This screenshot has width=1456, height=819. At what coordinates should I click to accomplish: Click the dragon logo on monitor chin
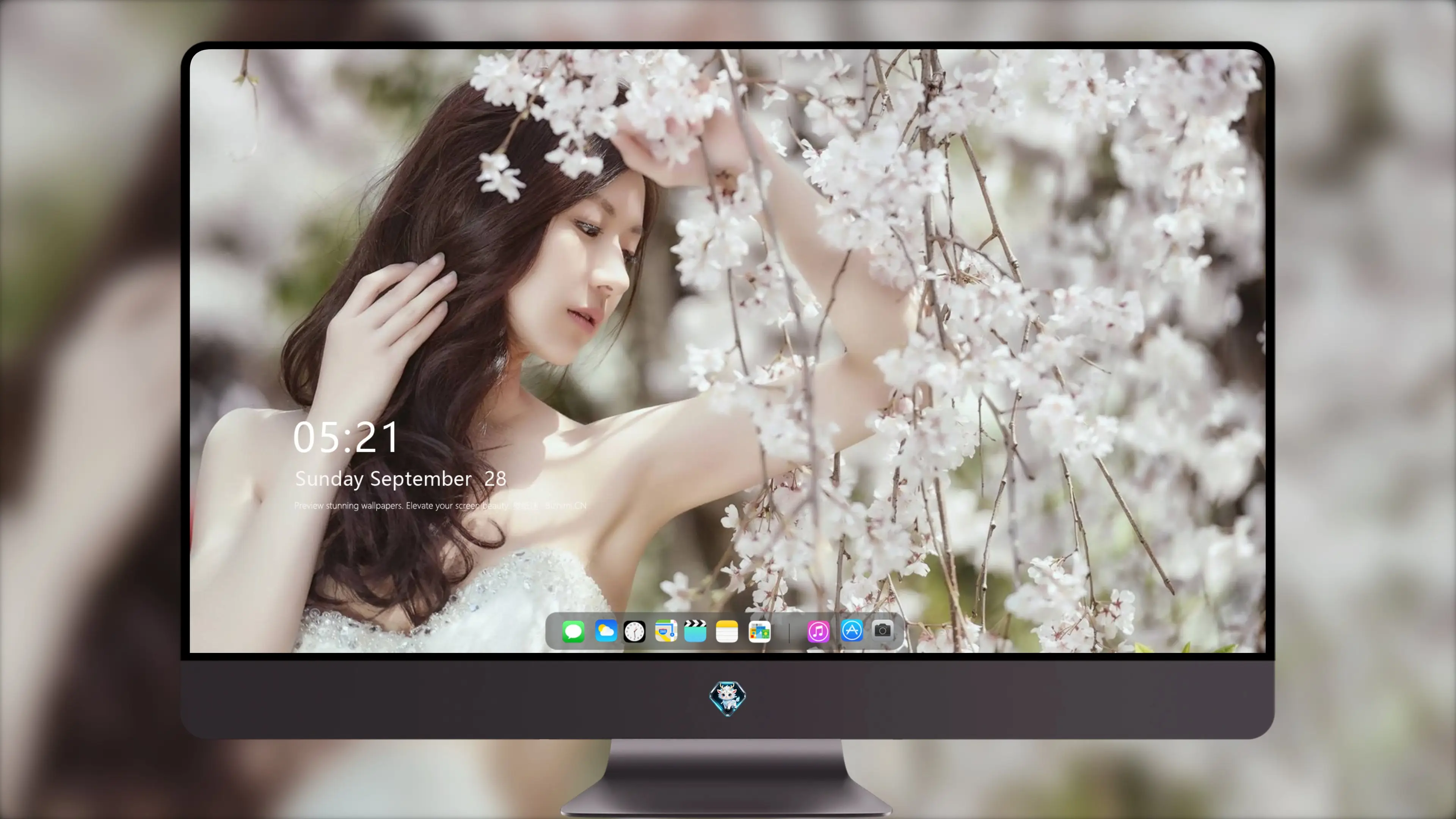point(728,698)
